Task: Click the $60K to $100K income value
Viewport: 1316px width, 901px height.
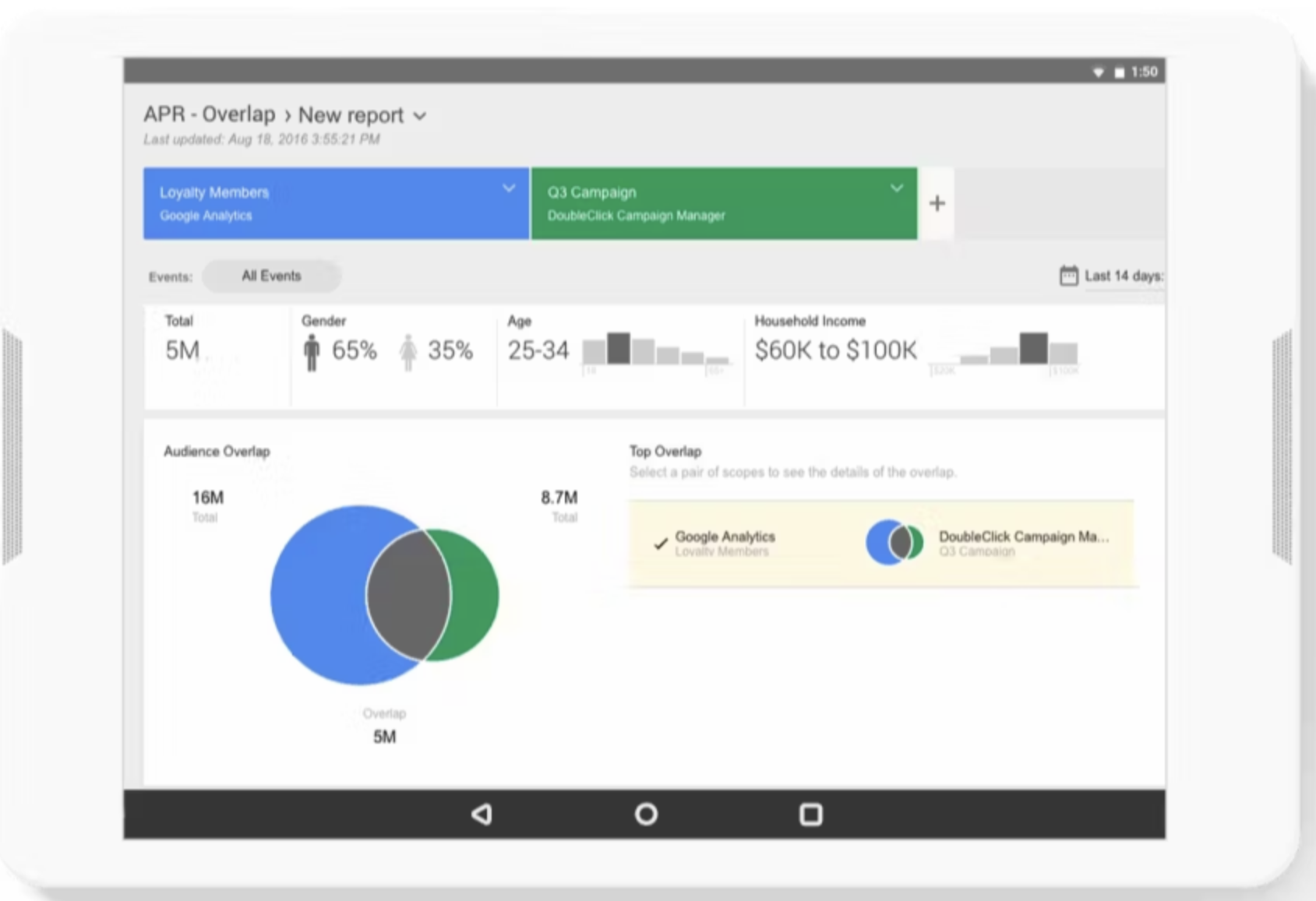Action: 836,350
